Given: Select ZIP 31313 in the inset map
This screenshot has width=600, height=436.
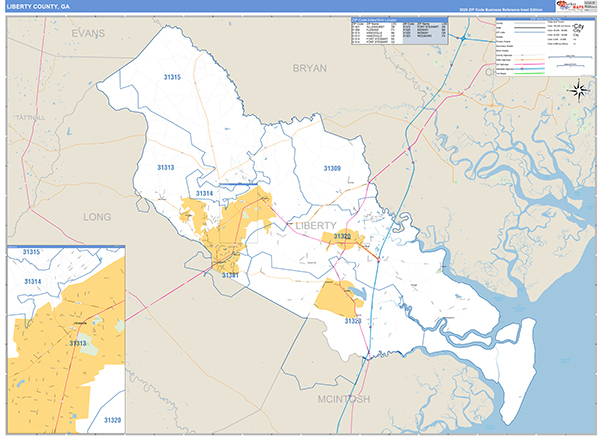Looking at the screenshot, I should coord(78,343).
